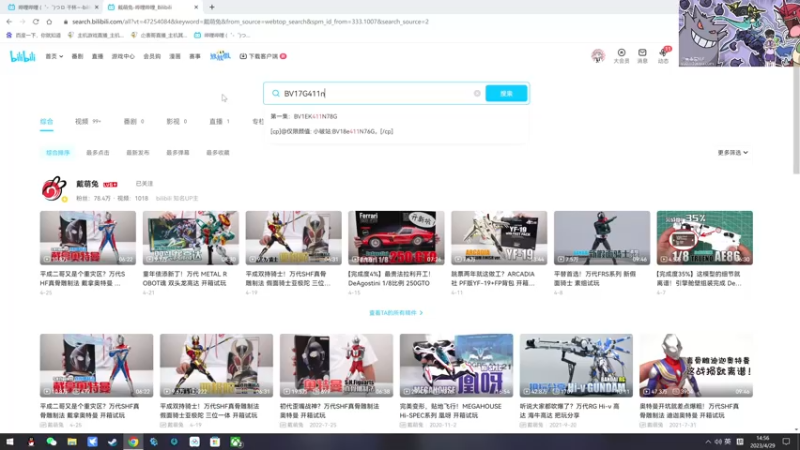Click the 大会员 icon

pos(621,56)
